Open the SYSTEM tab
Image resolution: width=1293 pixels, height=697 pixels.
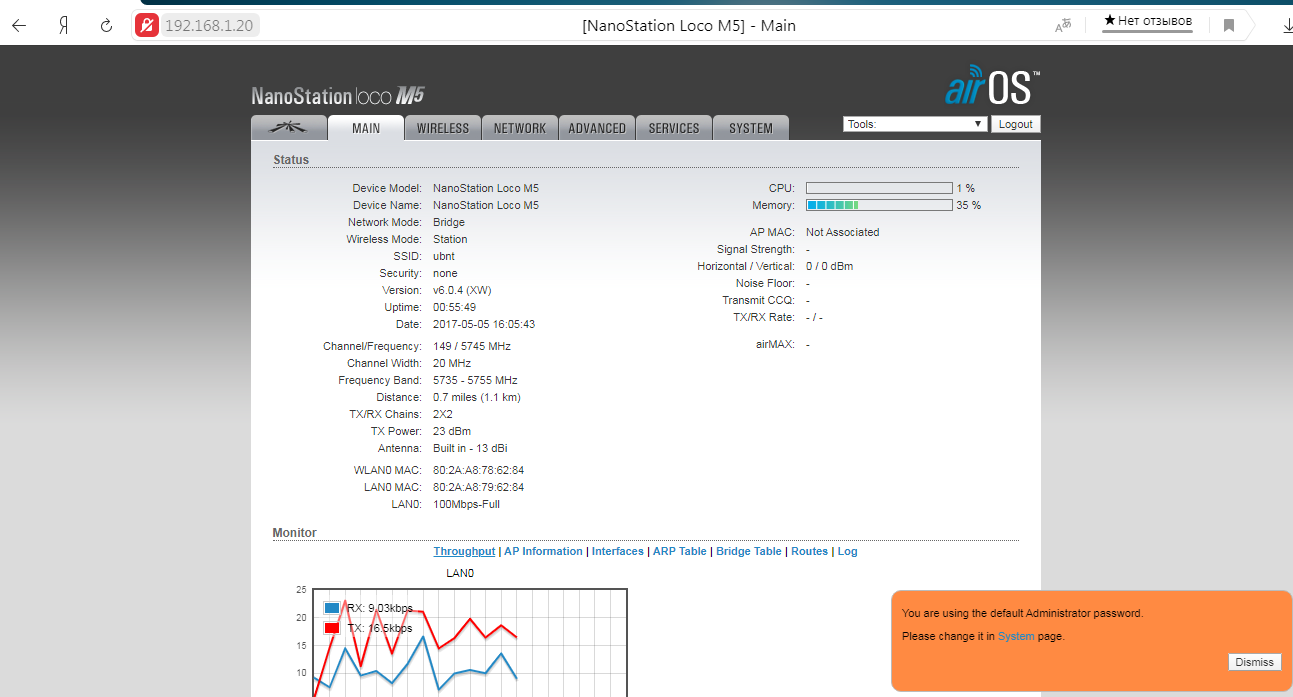751,128
